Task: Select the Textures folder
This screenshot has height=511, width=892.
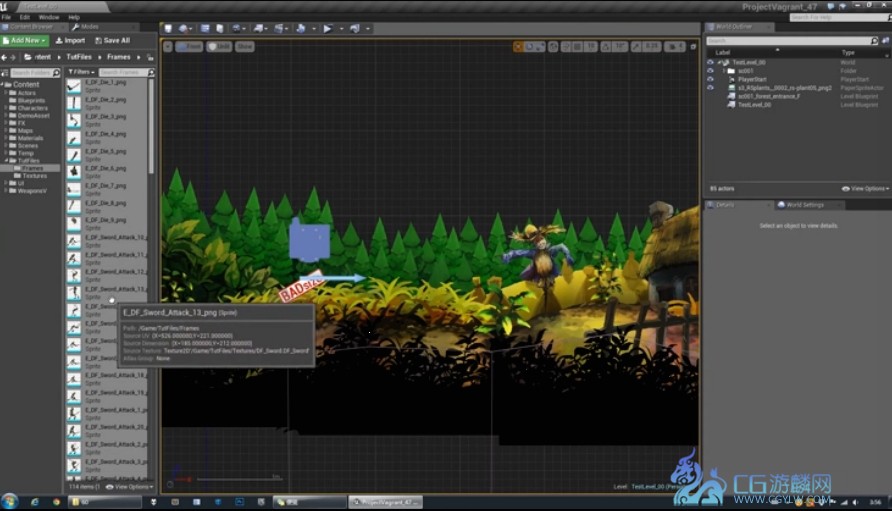Action: click(x=34, y=176)
